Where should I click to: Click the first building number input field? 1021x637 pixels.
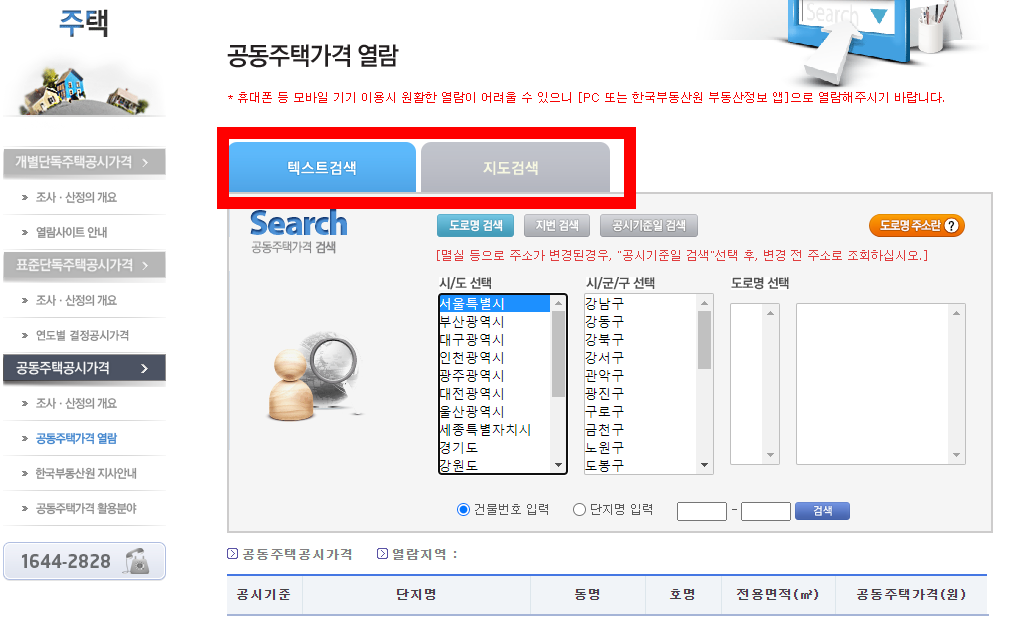coord(701,510)
